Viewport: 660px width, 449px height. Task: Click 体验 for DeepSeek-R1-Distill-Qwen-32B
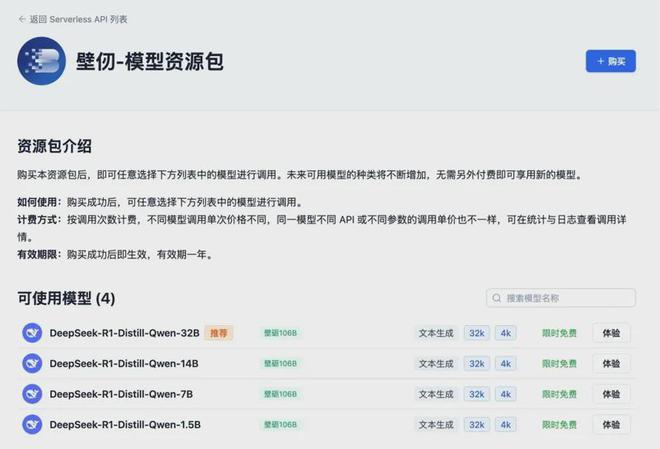click(x=611, y=333)
